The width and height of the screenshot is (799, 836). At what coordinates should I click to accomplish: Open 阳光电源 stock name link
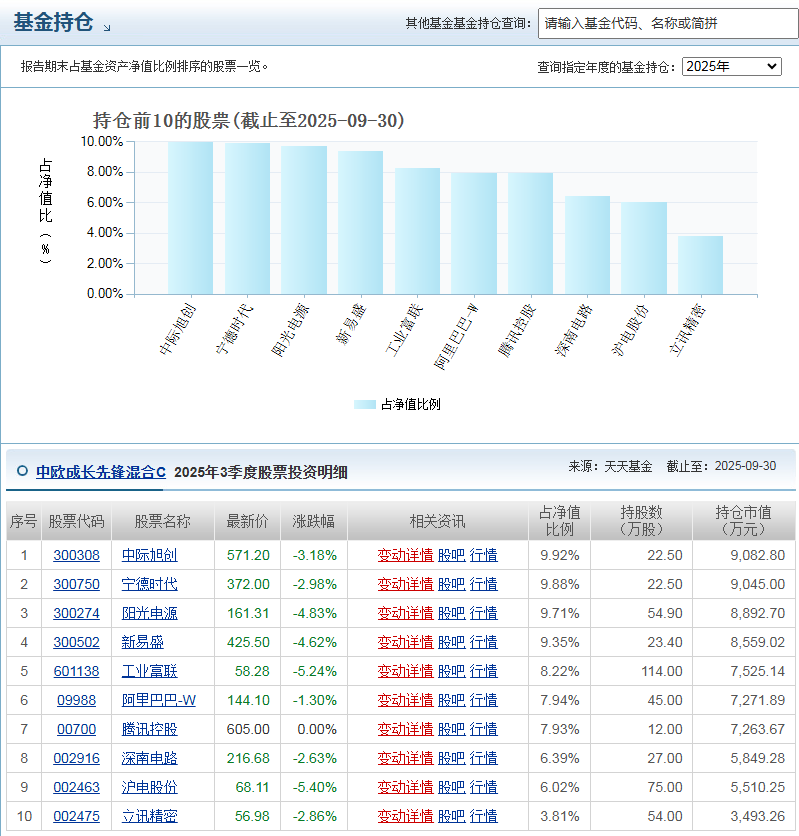tap(149, 613)
